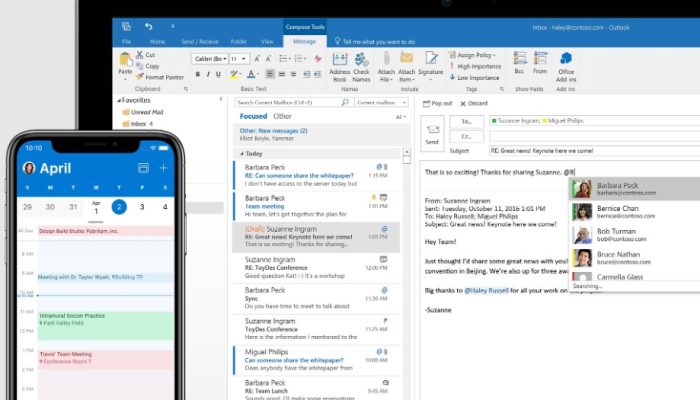Click the bullets list icon
This screenshot has height=400, width=700.
click(284, 58)
